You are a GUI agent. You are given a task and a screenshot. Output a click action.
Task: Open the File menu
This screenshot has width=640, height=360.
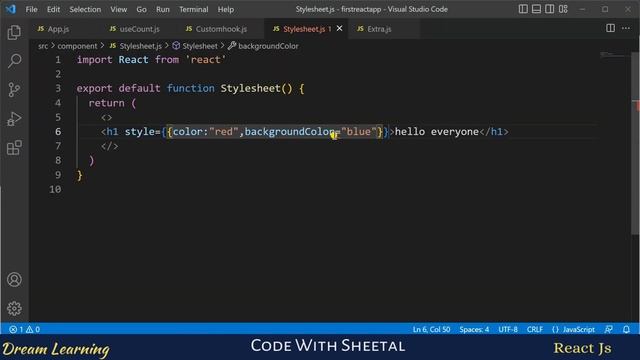(31, 9)
